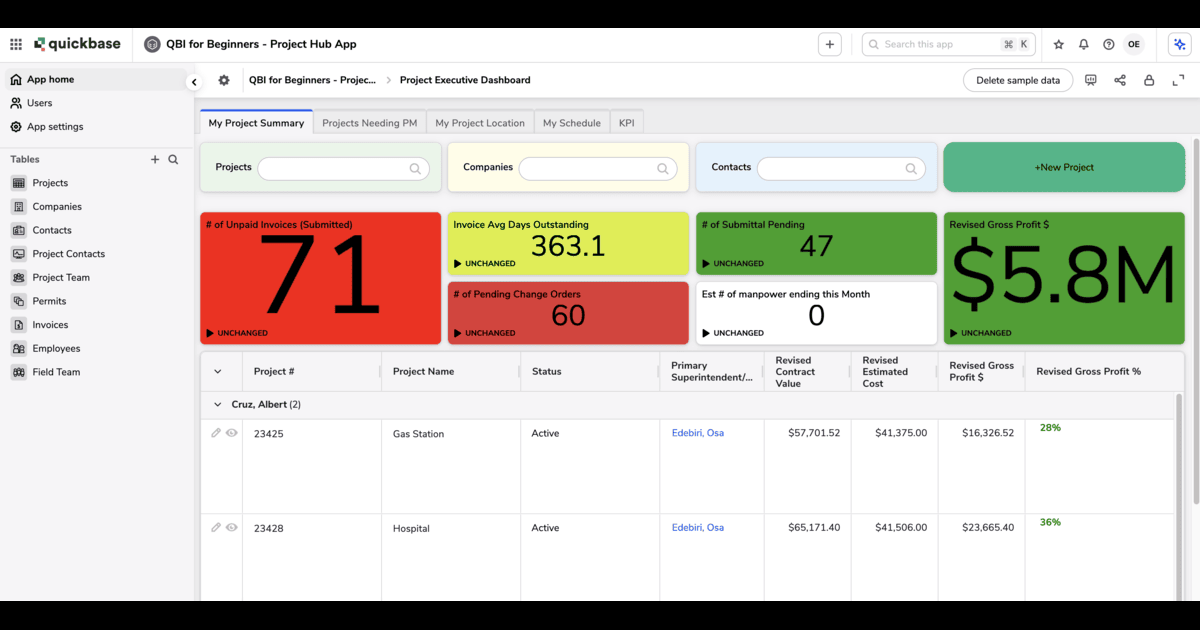Open dashboard settings gear
The height and width of the screenshot is (630, 1200).
pos(224,80)
